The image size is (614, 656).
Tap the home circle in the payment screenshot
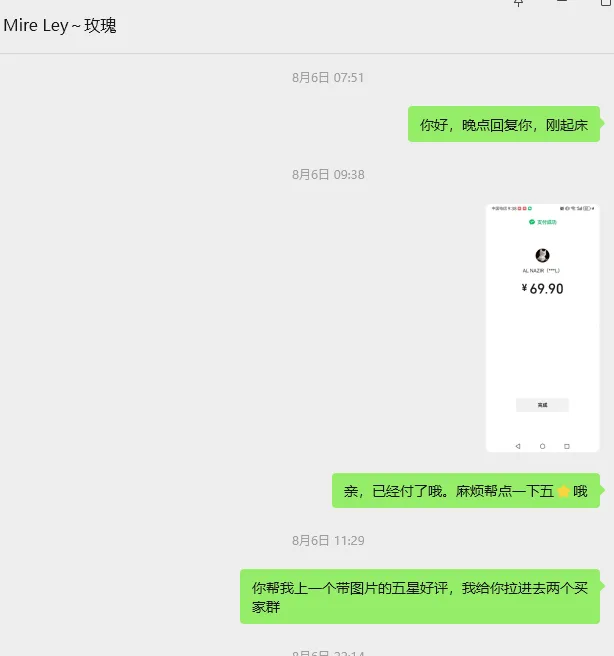(x=542, y=446)
